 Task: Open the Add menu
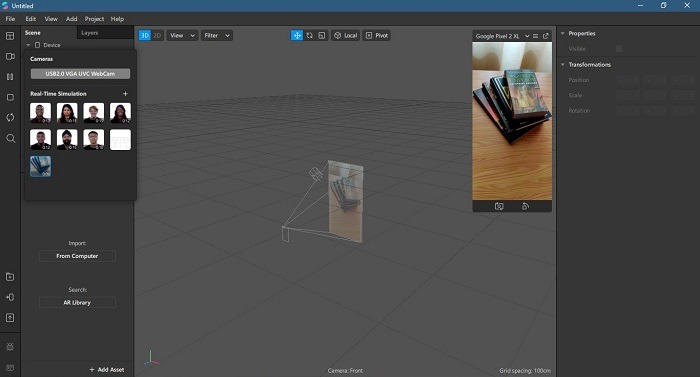click(71, 19)
